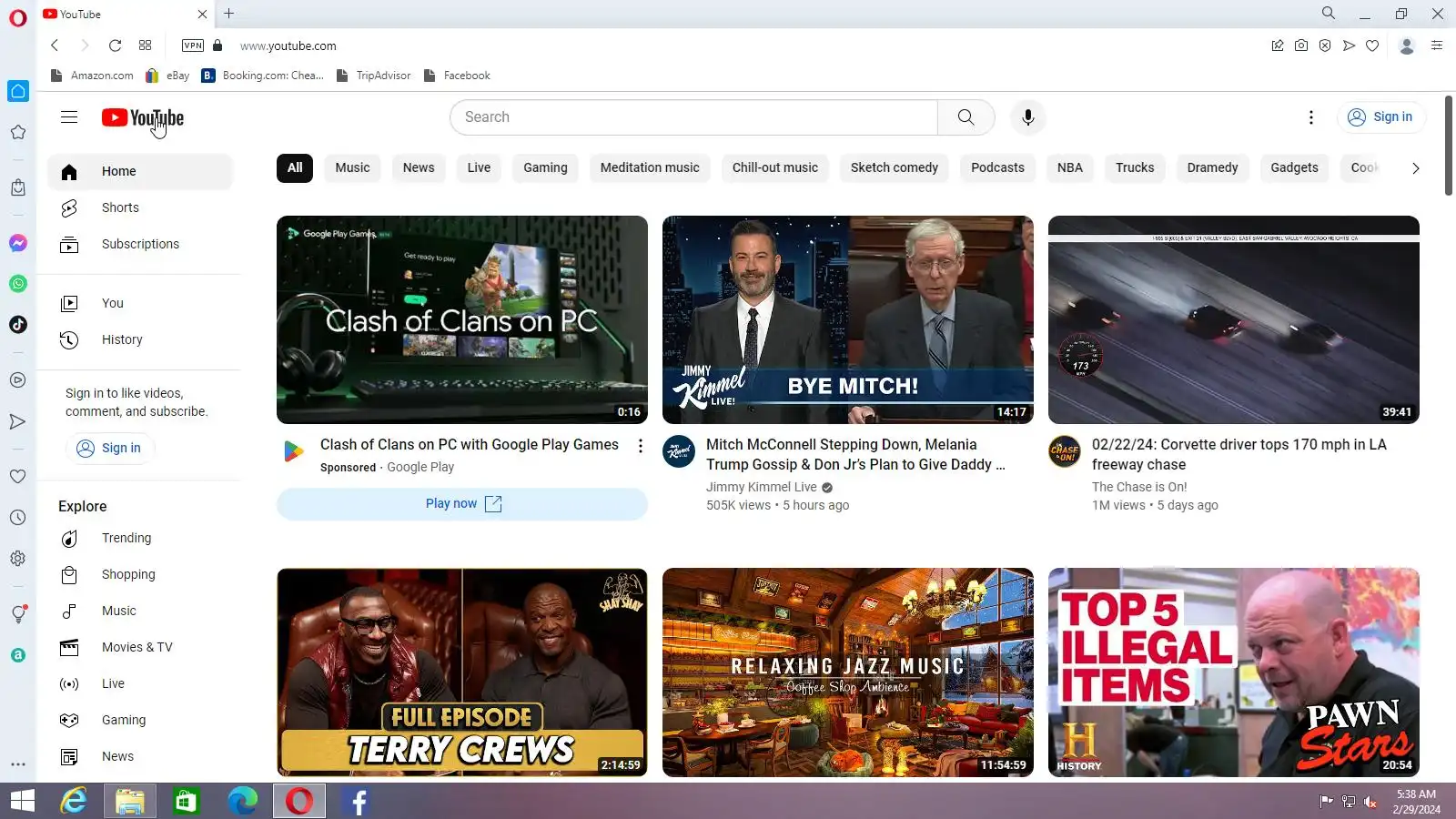Open options menu for Clash of Clans ad
Viewport: 1456px width, 819px height.
pos(641,446)
